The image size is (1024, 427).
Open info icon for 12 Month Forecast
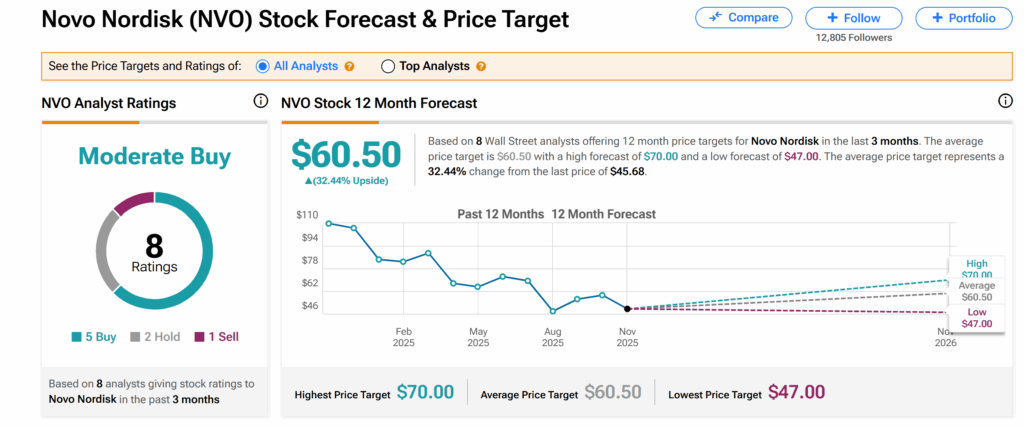pyautogui.click(x=1005, y=102)
